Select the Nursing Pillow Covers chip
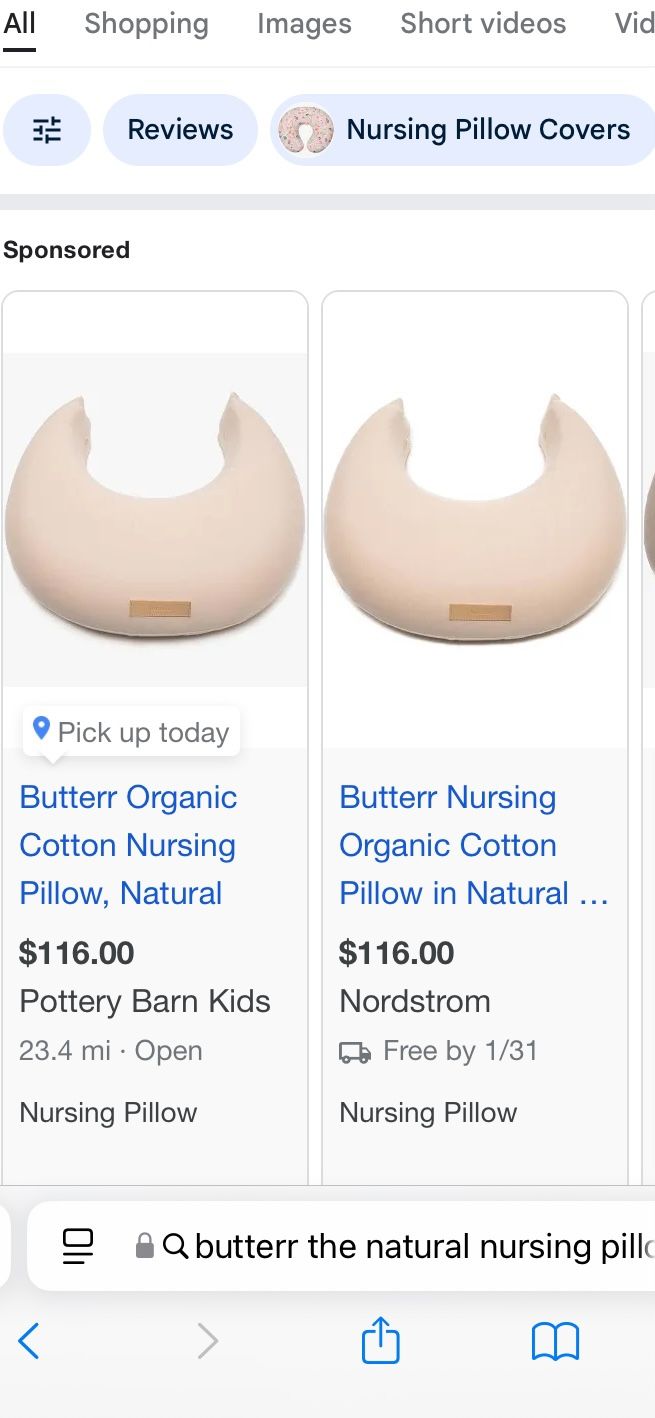The image size is (655, 1418). click(x=460, y=130)
